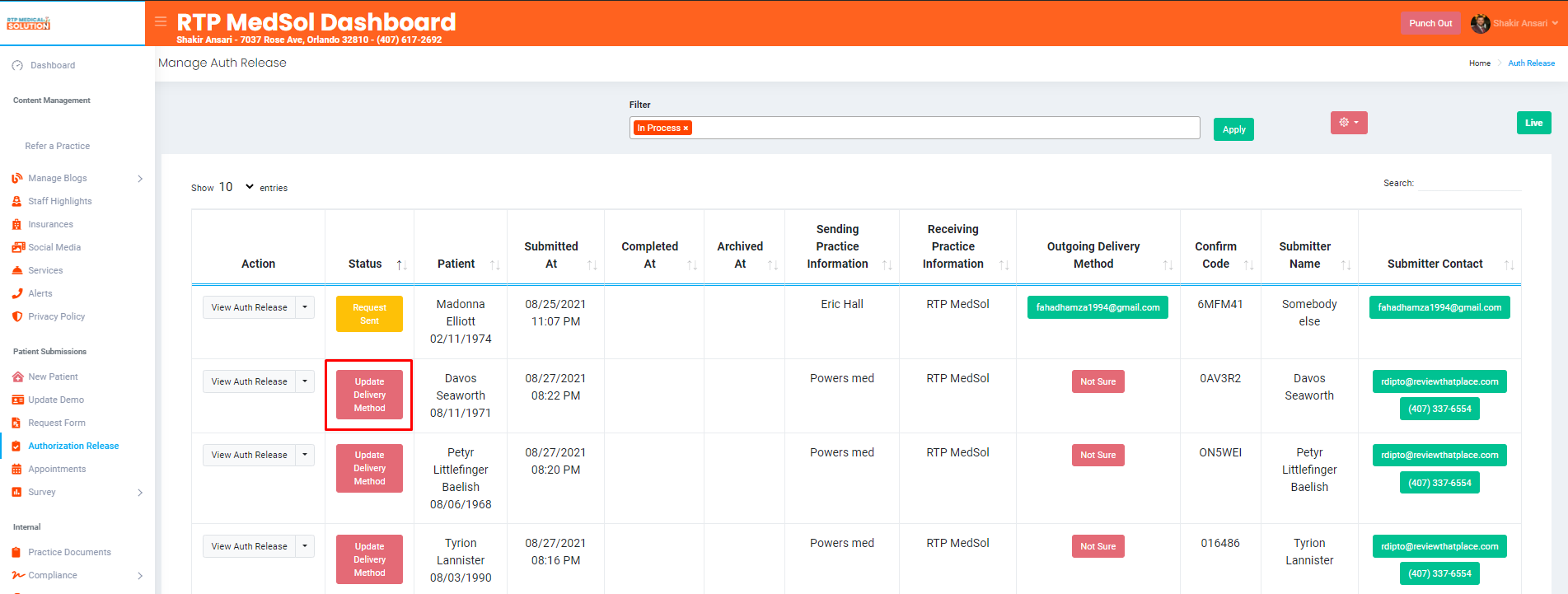The width and height of the screenshot is (1568, 594).
Task: Open action dropdown for Petyr Littlefinger row
Action: [305, 455]
